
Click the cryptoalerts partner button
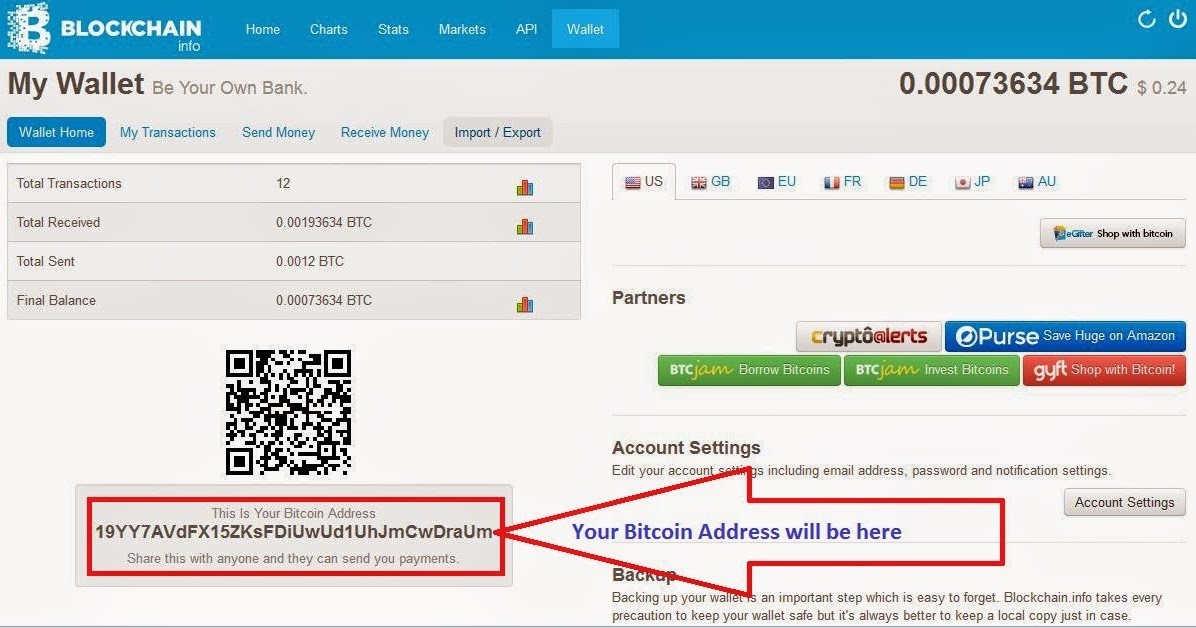tap(869, 336)
